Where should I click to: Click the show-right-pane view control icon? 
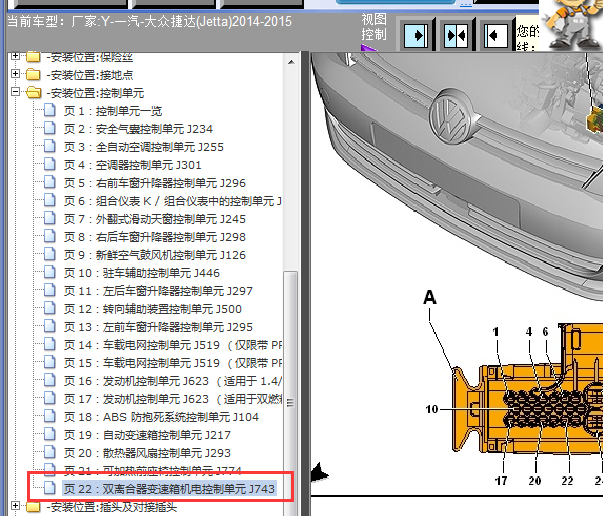tap(416, 35)
